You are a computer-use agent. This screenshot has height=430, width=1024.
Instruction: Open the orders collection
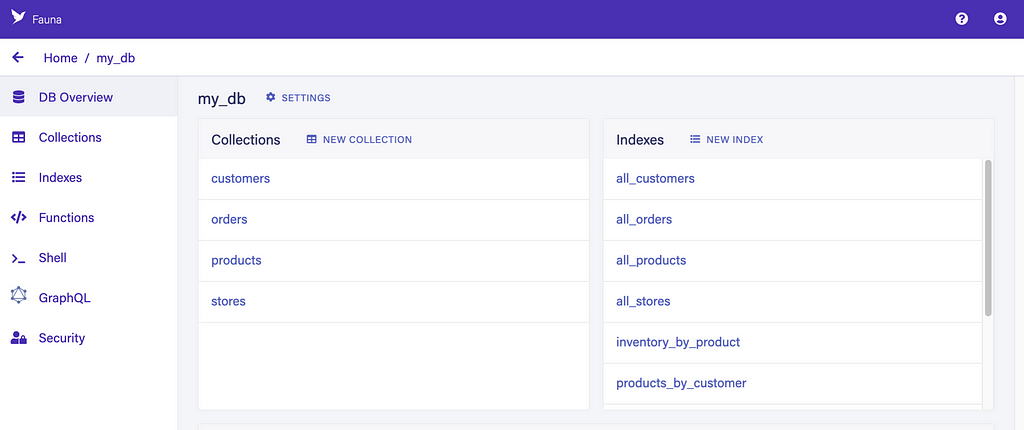[229, 219]
